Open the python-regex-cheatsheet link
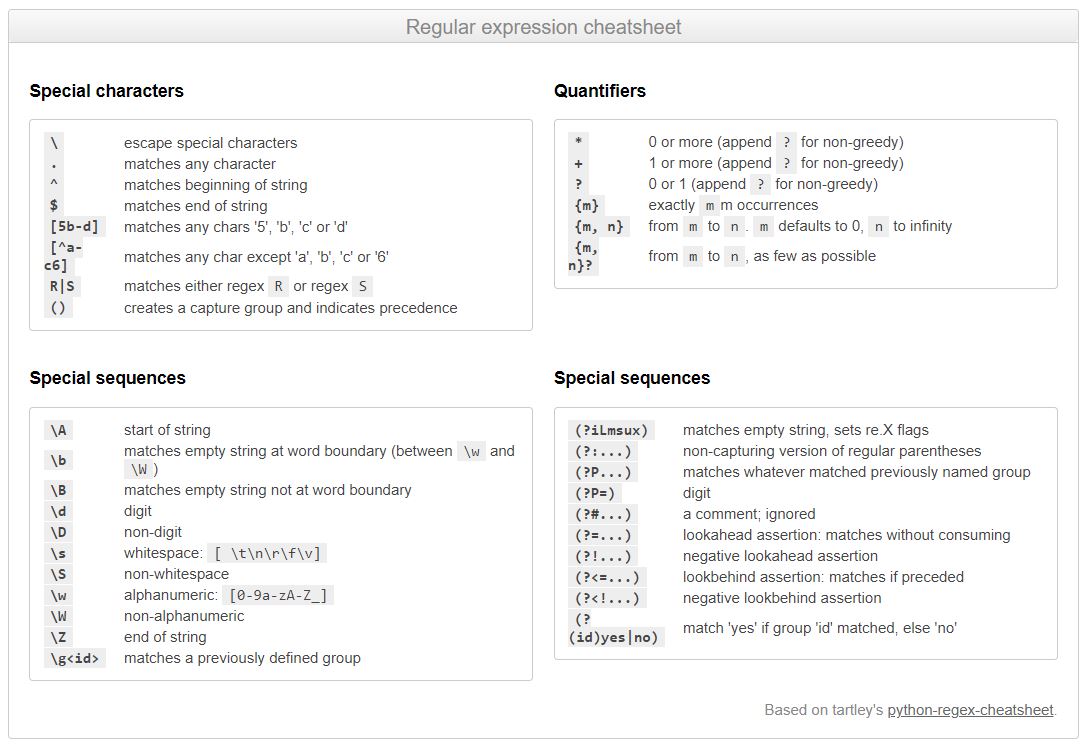1086x747 pixels. 970,710
